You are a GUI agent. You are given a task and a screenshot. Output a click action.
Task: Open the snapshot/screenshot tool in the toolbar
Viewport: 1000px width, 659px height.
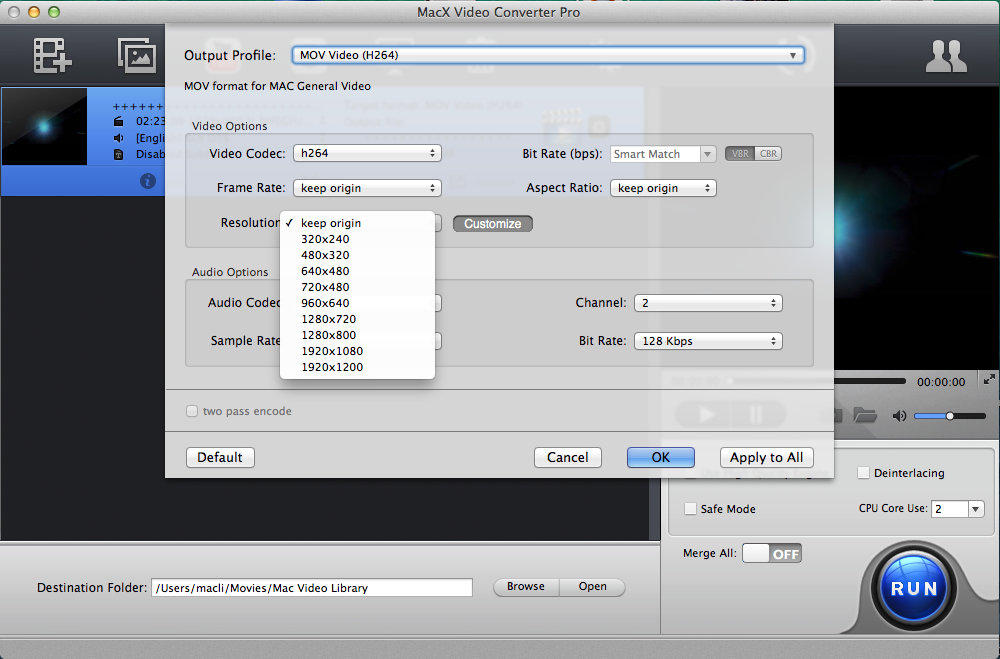[136, 56]
